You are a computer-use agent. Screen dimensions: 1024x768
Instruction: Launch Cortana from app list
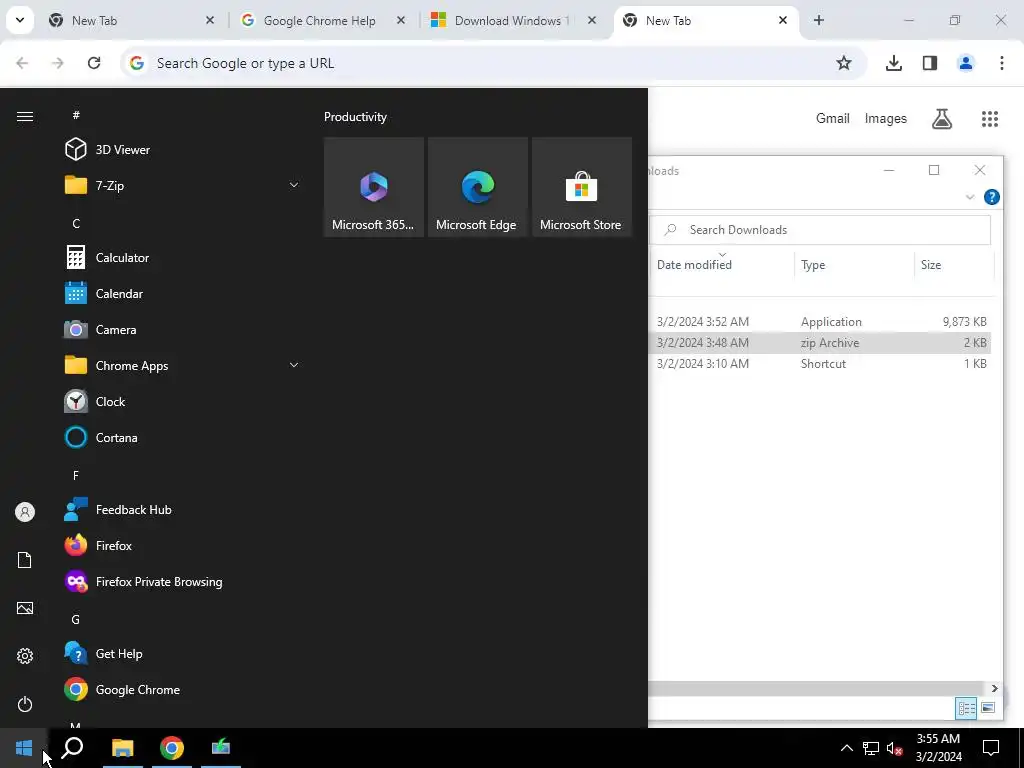(182, 437)
